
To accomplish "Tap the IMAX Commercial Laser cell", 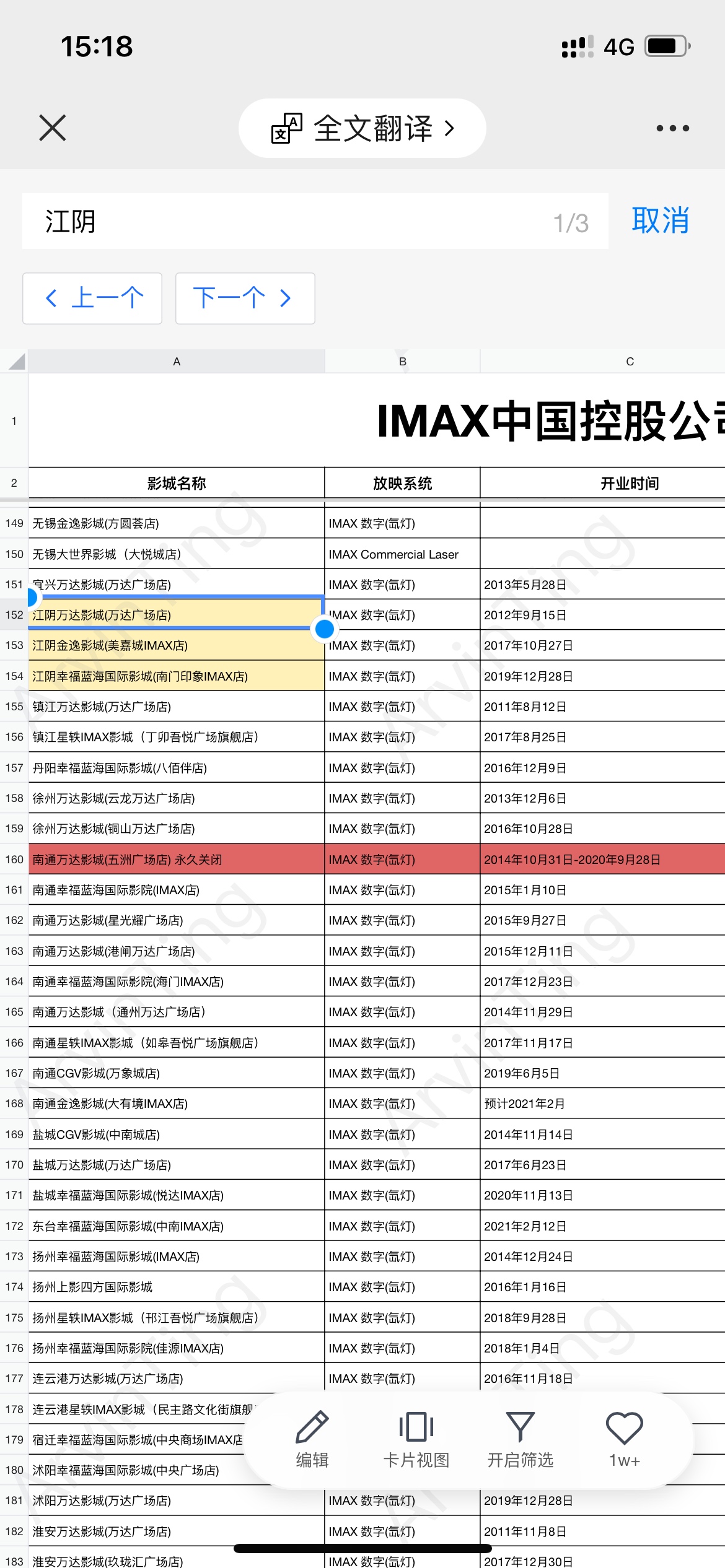I will tap(402, 554).
